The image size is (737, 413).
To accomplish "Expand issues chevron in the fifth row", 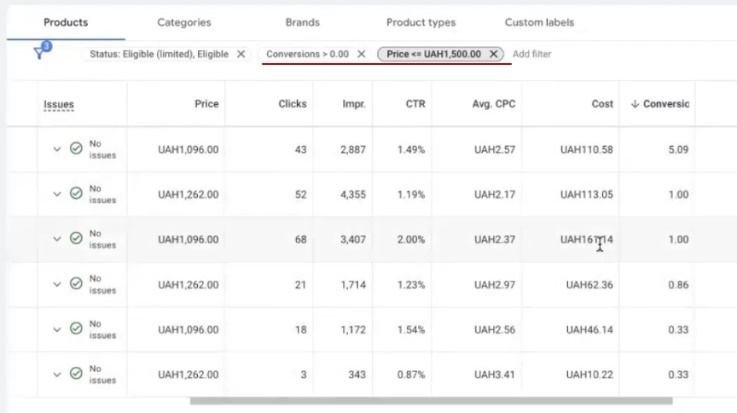I will pos(57,329).
